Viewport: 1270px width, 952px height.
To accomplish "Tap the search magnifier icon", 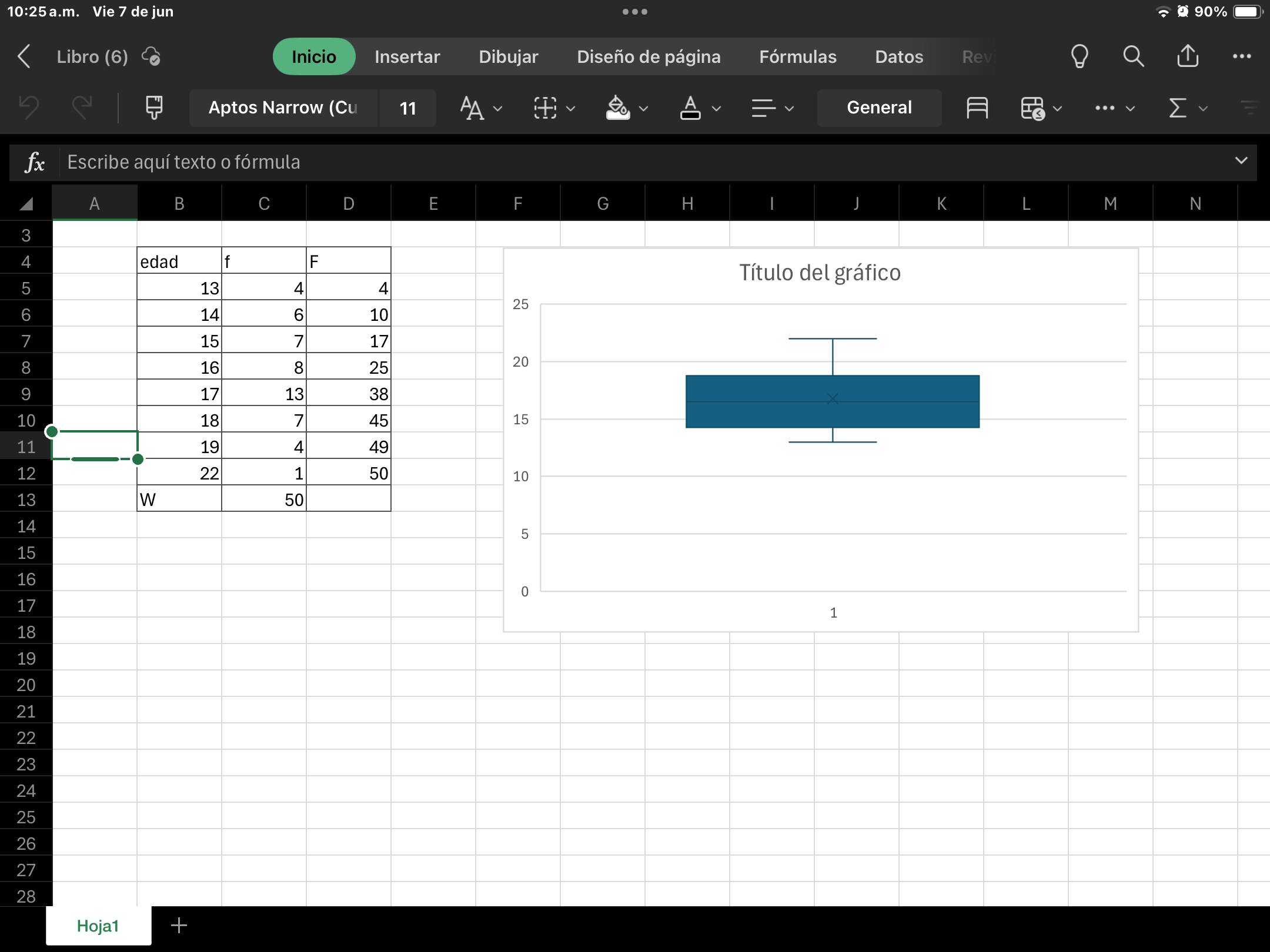I will 1133,56.
